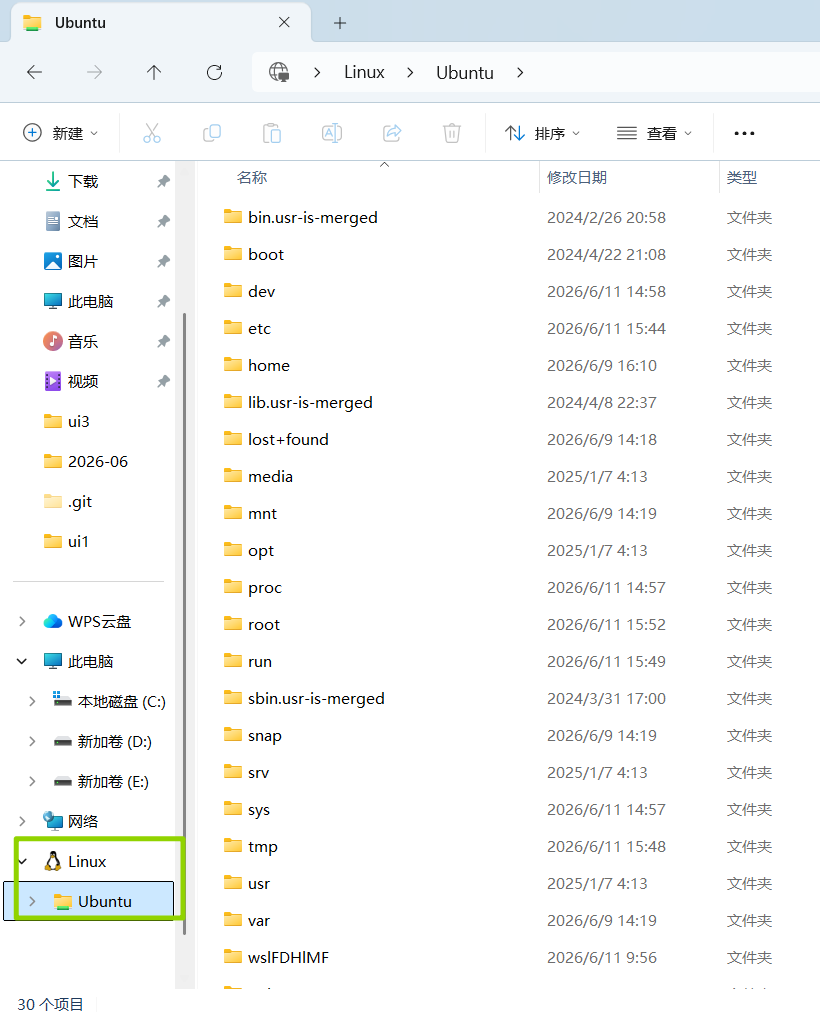Click the WPS云盘 cloud icon
Viewport: 820px width, 1016px height.
pyautogui.click(x=52, y=621)
